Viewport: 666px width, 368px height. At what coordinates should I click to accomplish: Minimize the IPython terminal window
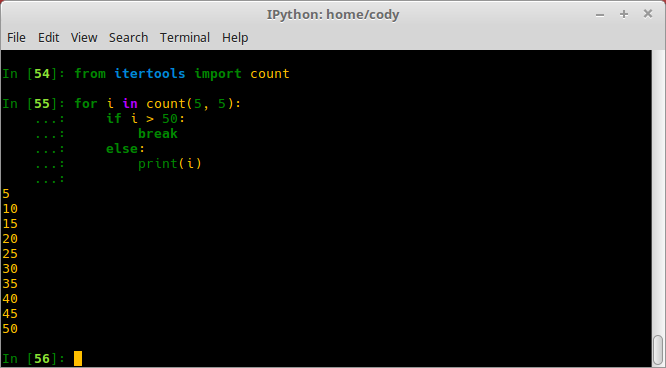click(x=600, y=14)
